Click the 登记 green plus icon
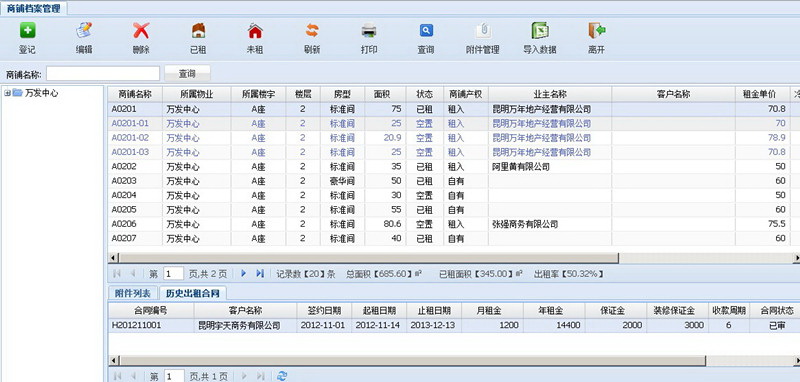This screenshot has width=800, height=382. tap(28, 31)
